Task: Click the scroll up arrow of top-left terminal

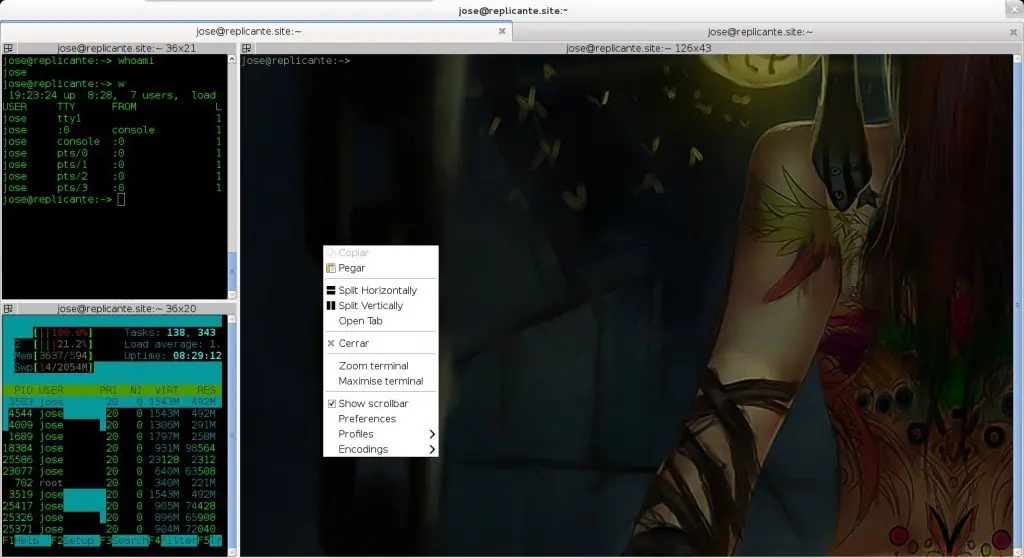Action: click(232, 59)
